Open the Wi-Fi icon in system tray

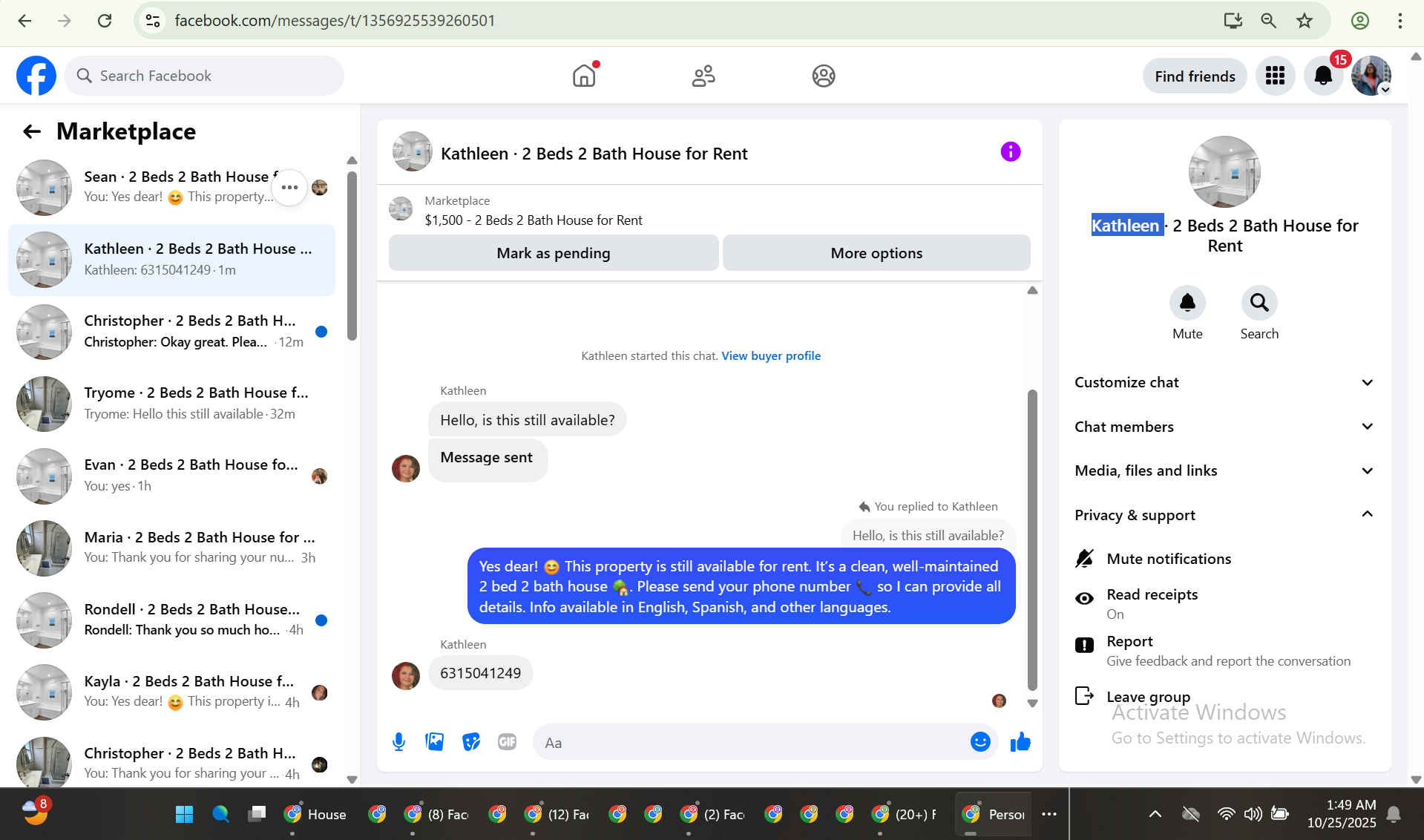coord(1226,814)
